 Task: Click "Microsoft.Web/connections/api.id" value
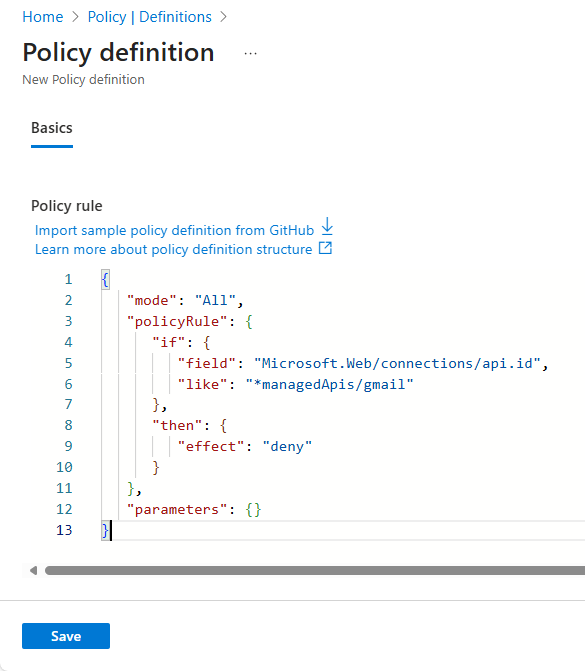tap(398, 363)
